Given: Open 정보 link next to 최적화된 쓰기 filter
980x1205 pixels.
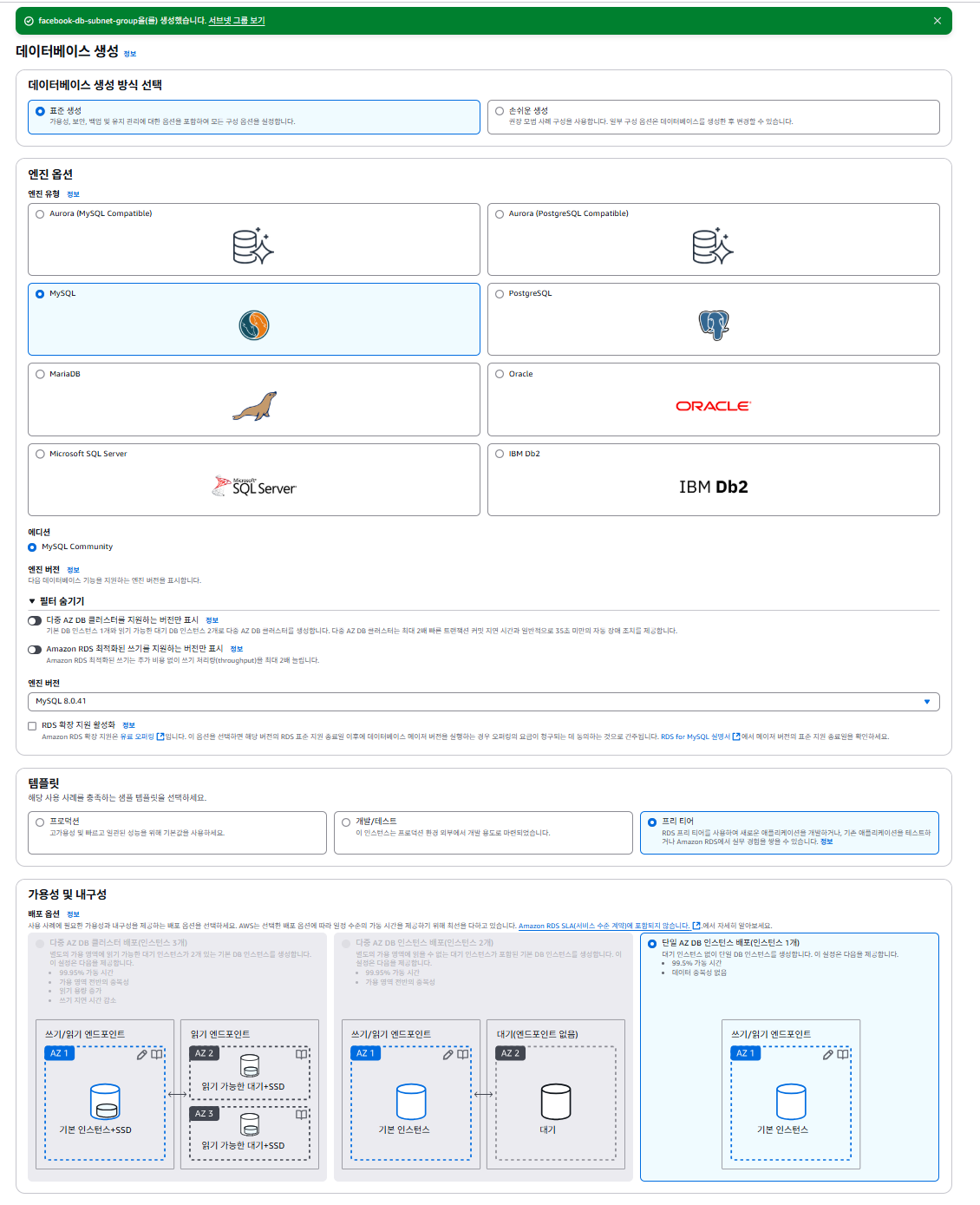Looking at the screenshot, I should coord(236,650).
